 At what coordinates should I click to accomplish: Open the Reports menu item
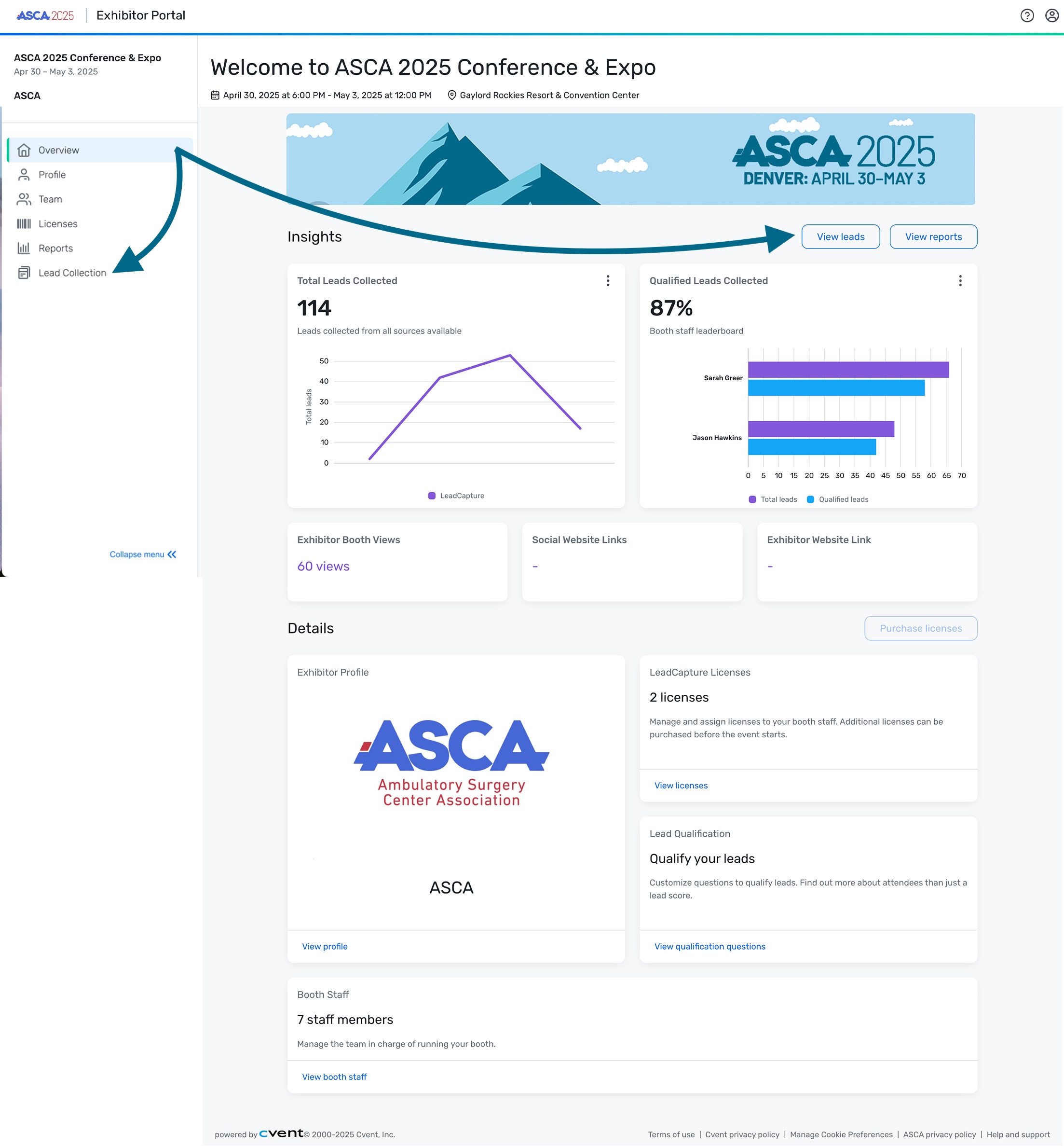coord(55,248)
